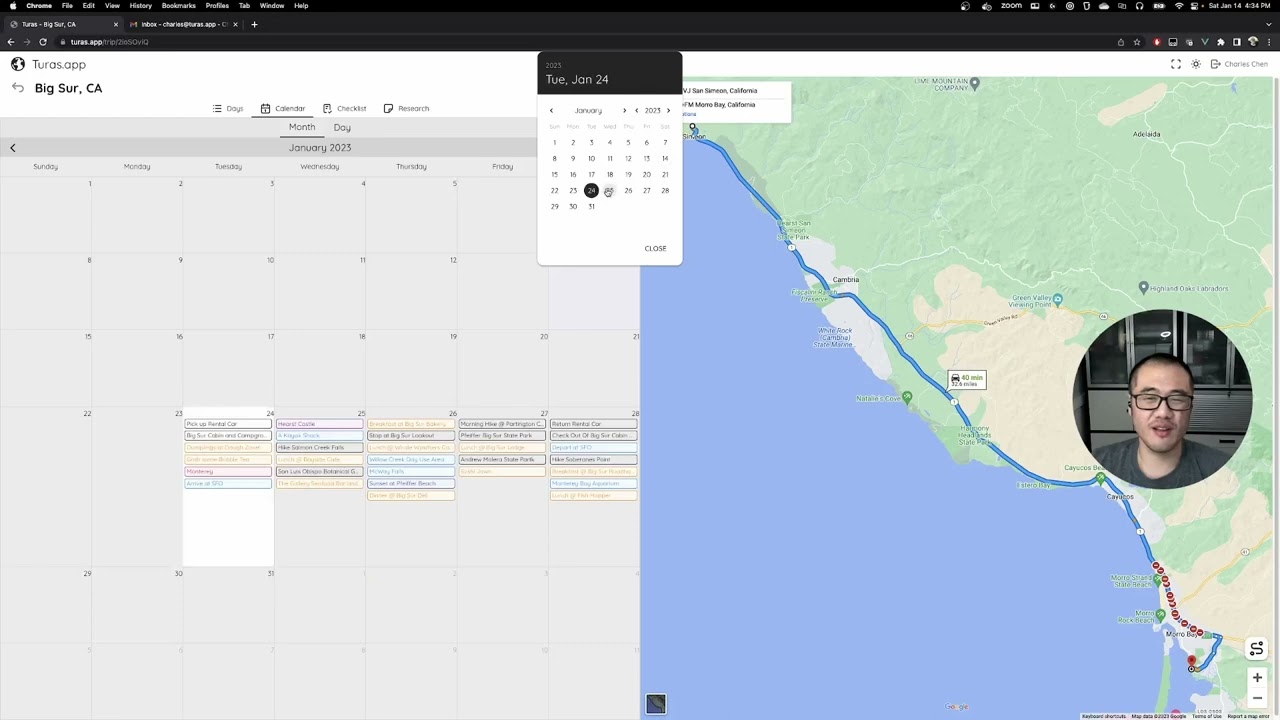Toggle the light/dark theme sun icon
Image resolution: width=1280 pixels, height=720 pixels.
pyautogui.click(x=1195, y=64)
